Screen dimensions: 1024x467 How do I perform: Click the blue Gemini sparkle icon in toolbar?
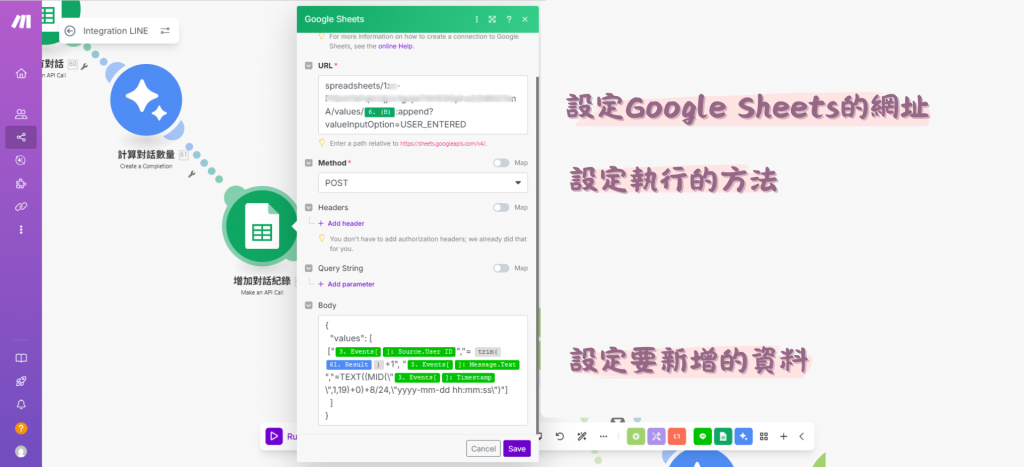pyautogui.click(x=743, y=436)
